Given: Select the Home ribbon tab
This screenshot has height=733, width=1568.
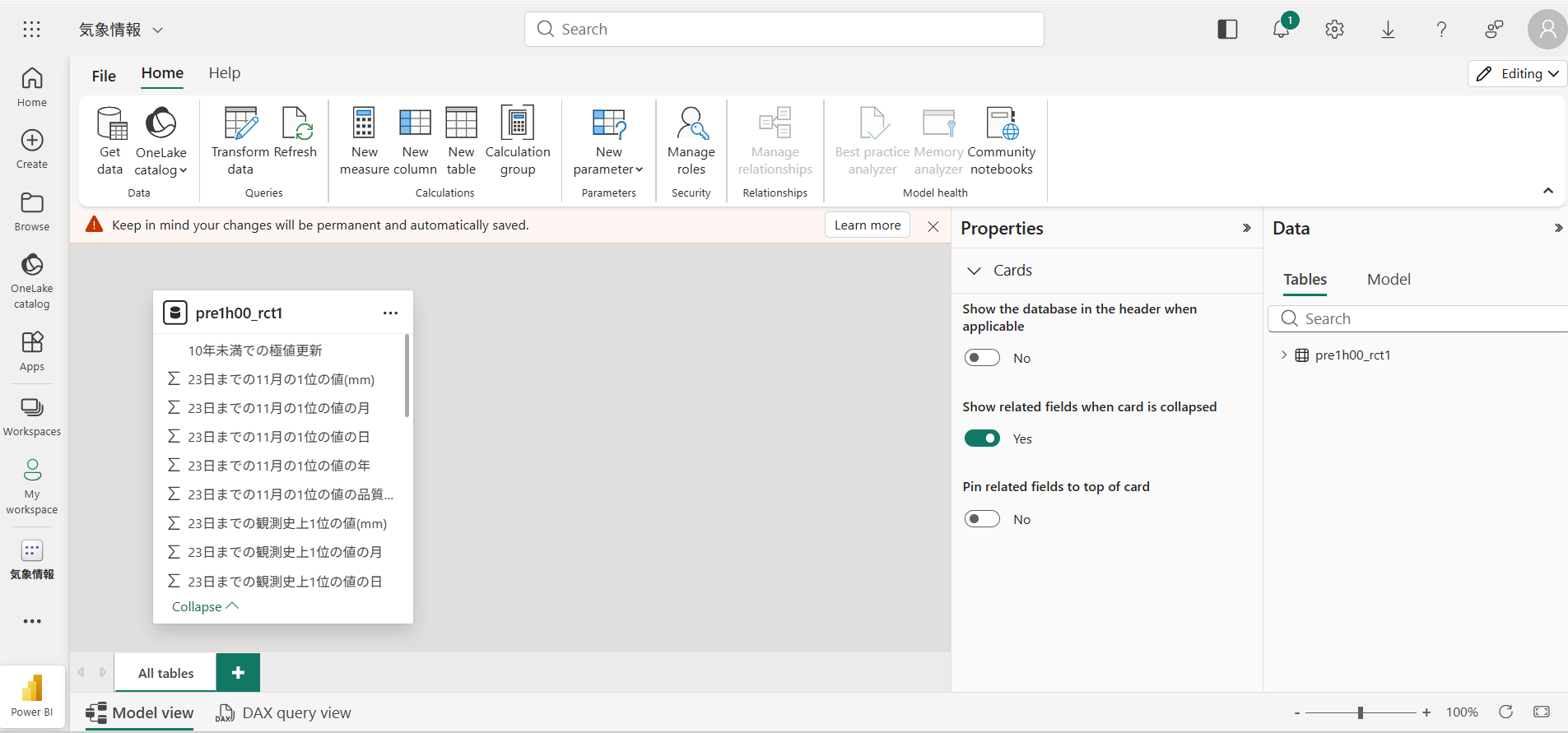Looking at the screenshot, I should click(162, 73).
